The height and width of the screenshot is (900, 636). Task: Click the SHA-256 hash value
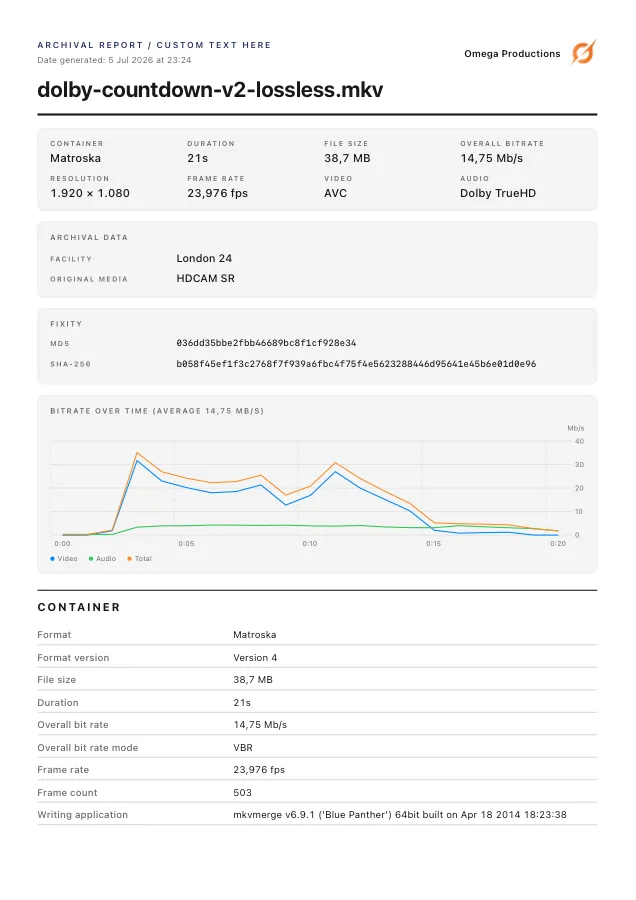coord(356,363)
